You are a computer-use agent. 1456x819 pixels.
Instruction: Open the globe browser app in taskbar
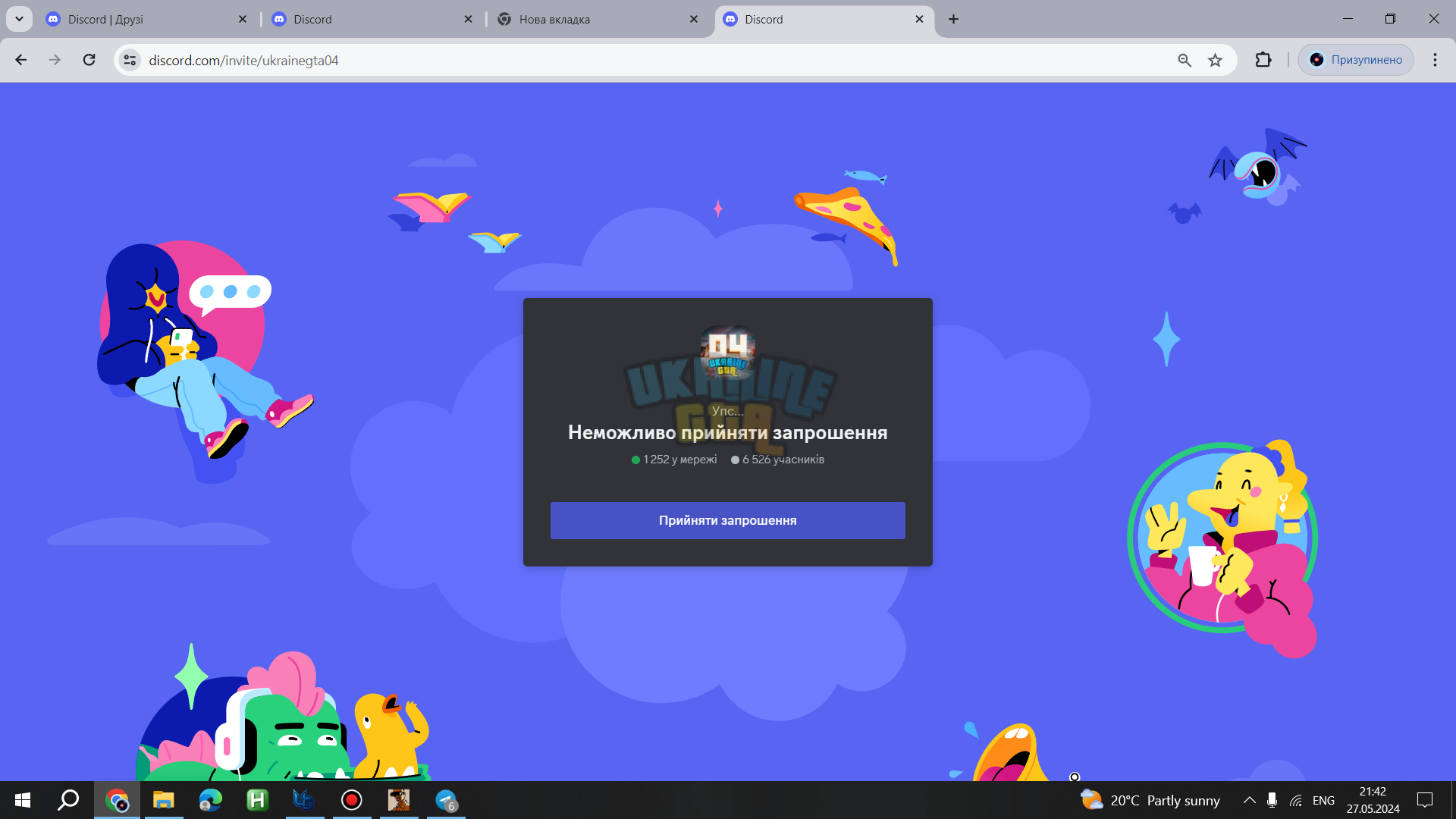click(x=211, y=800)
